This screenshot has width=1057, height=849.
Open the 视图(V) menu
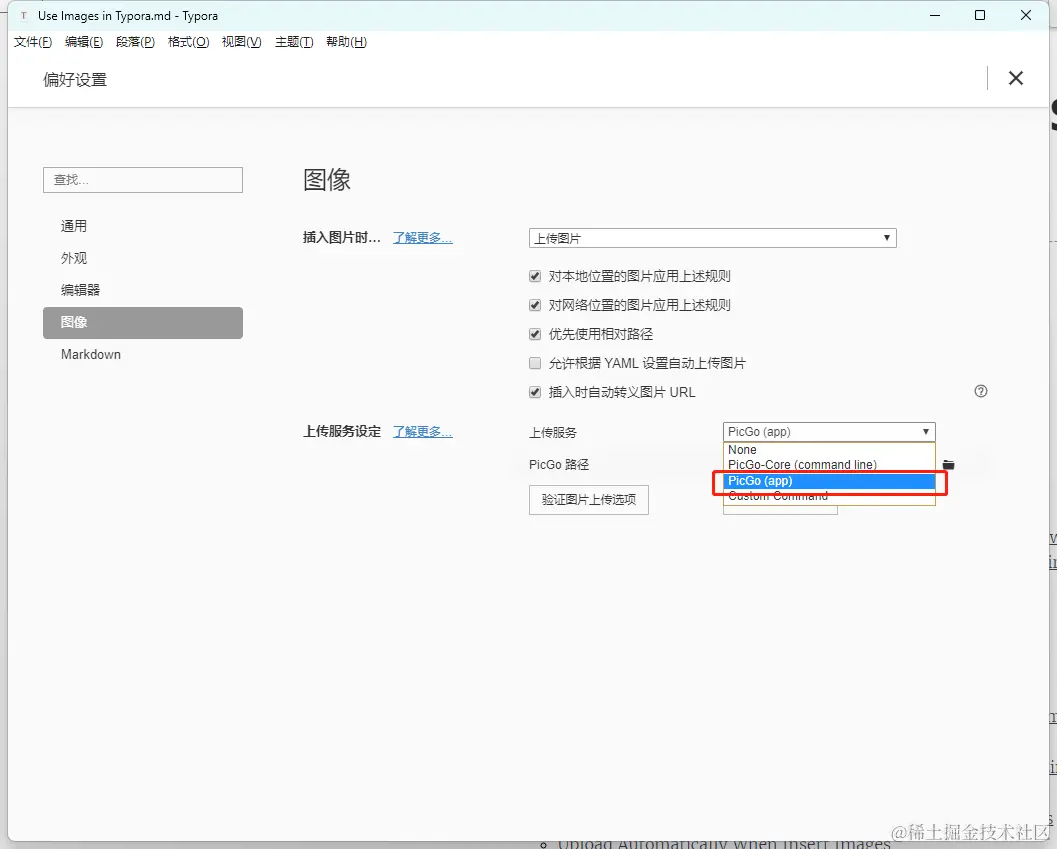[241, 42]
